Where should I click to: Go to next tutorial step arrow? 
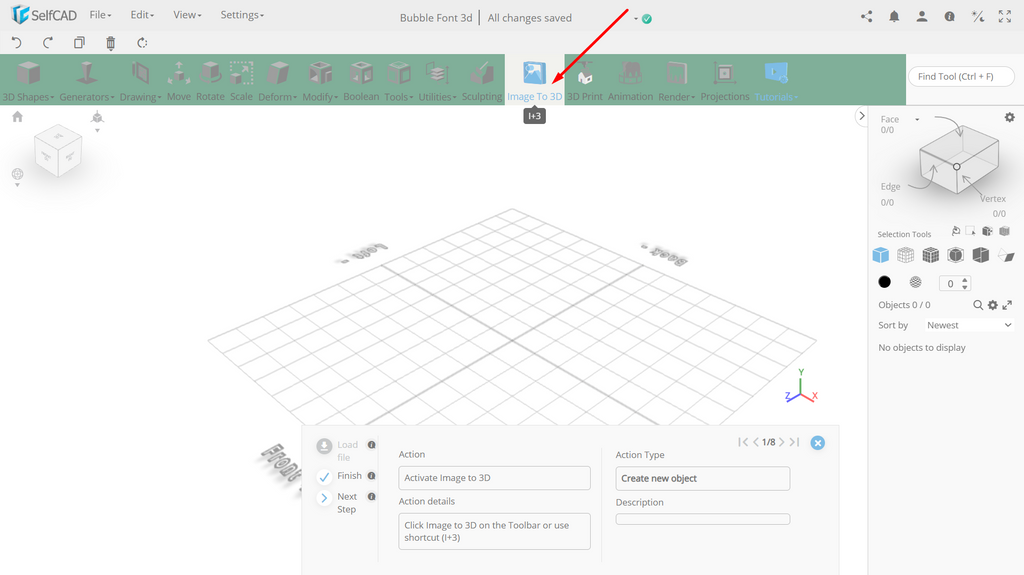click(x=781, y=442)
